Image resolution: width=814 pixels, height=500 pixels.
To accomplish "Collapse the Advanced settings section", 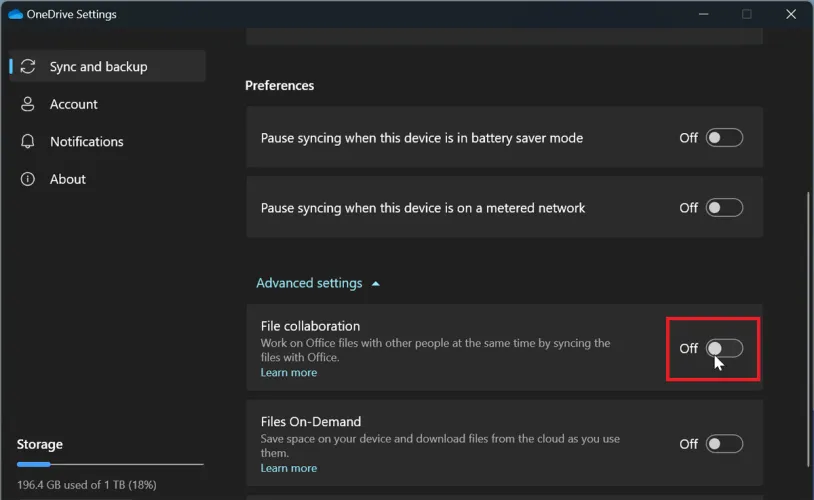I will click(309, 283).
